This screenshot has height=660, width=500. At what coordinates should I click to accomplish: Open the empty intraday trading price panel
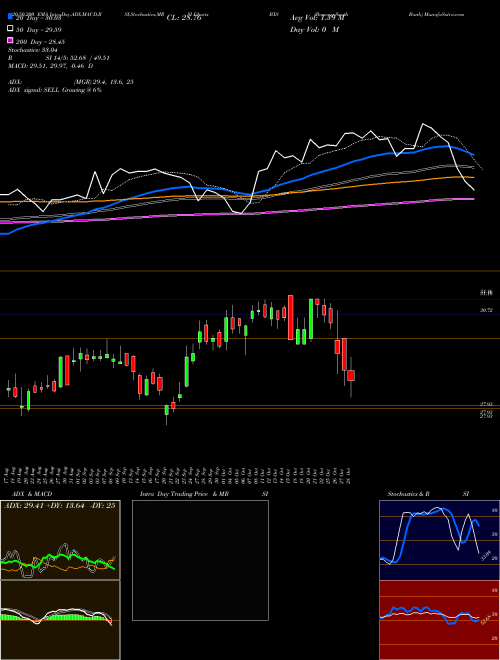200,561
